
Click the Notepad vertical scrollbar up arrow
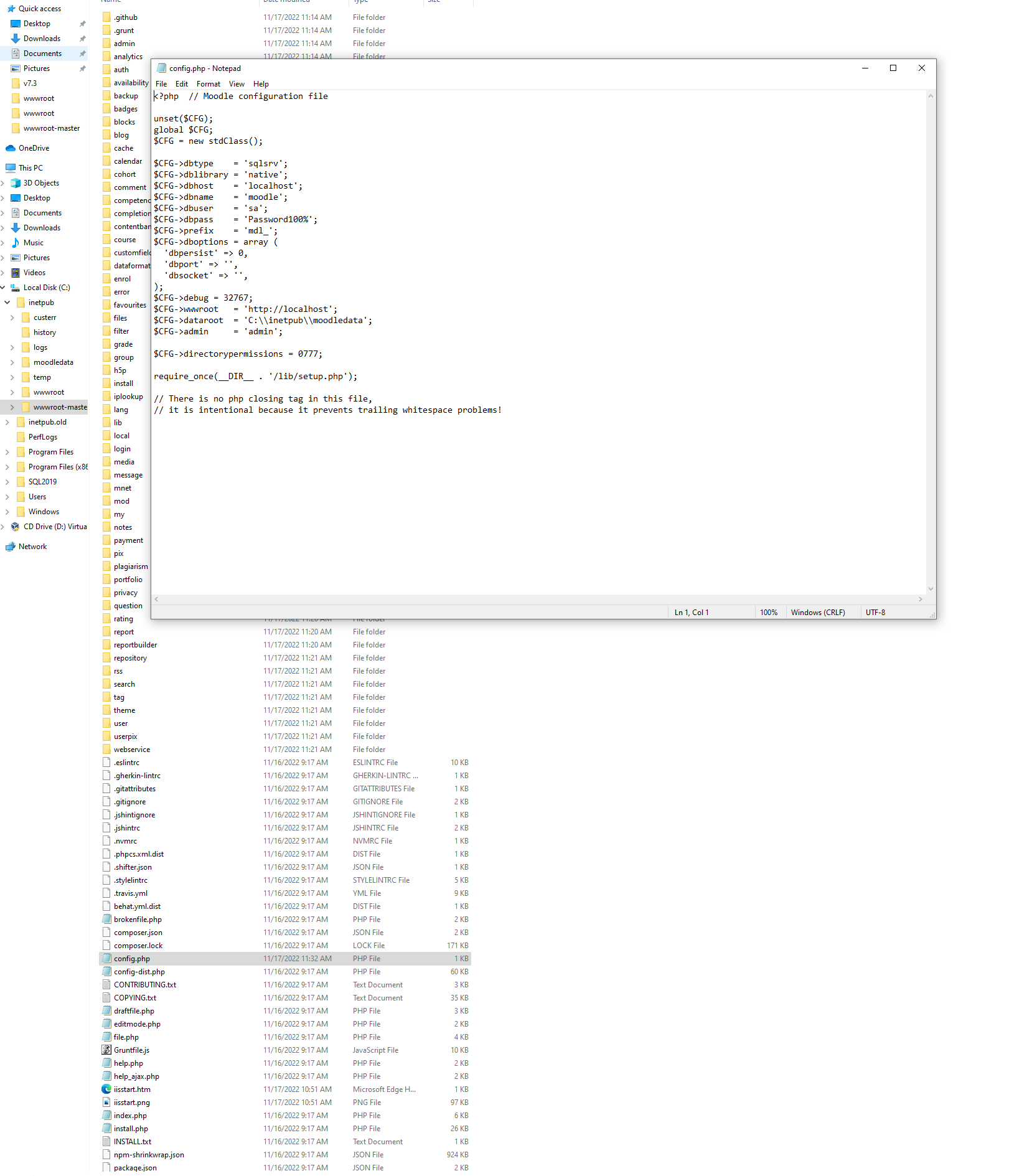[931, 96]
